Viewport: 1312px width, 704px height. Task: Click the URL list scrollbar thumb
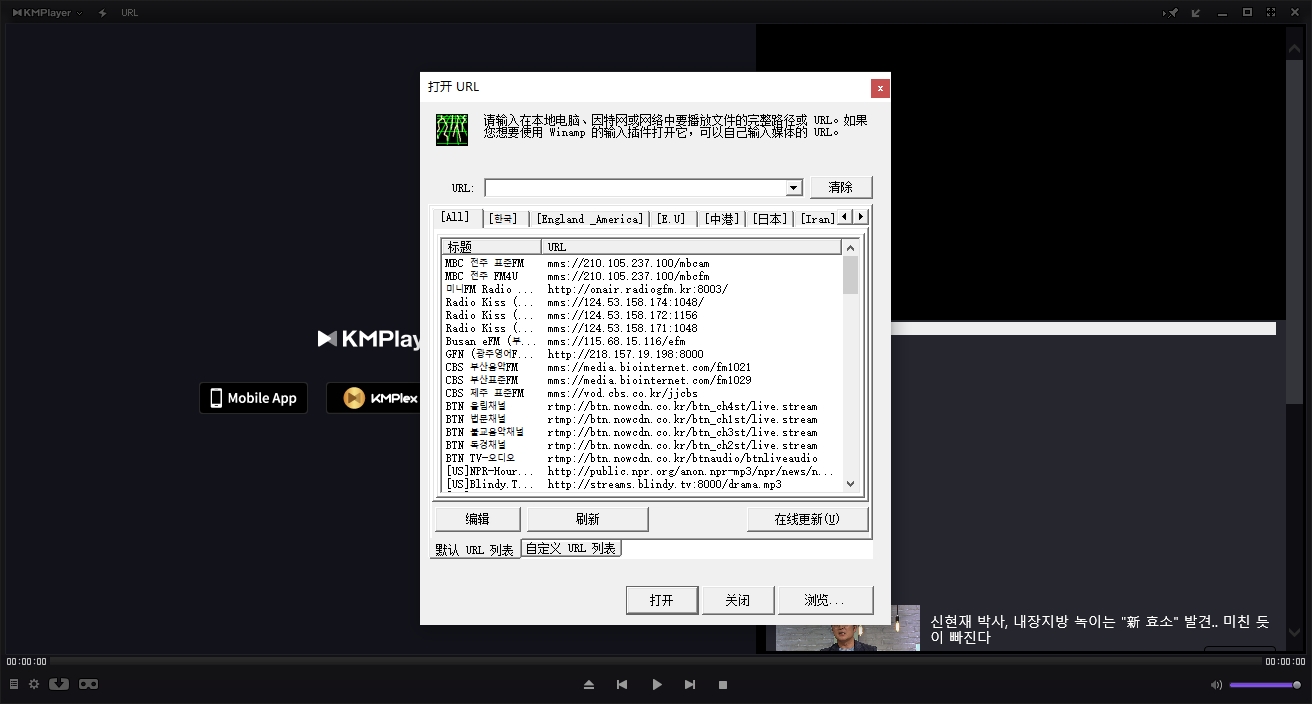[851, 275]
